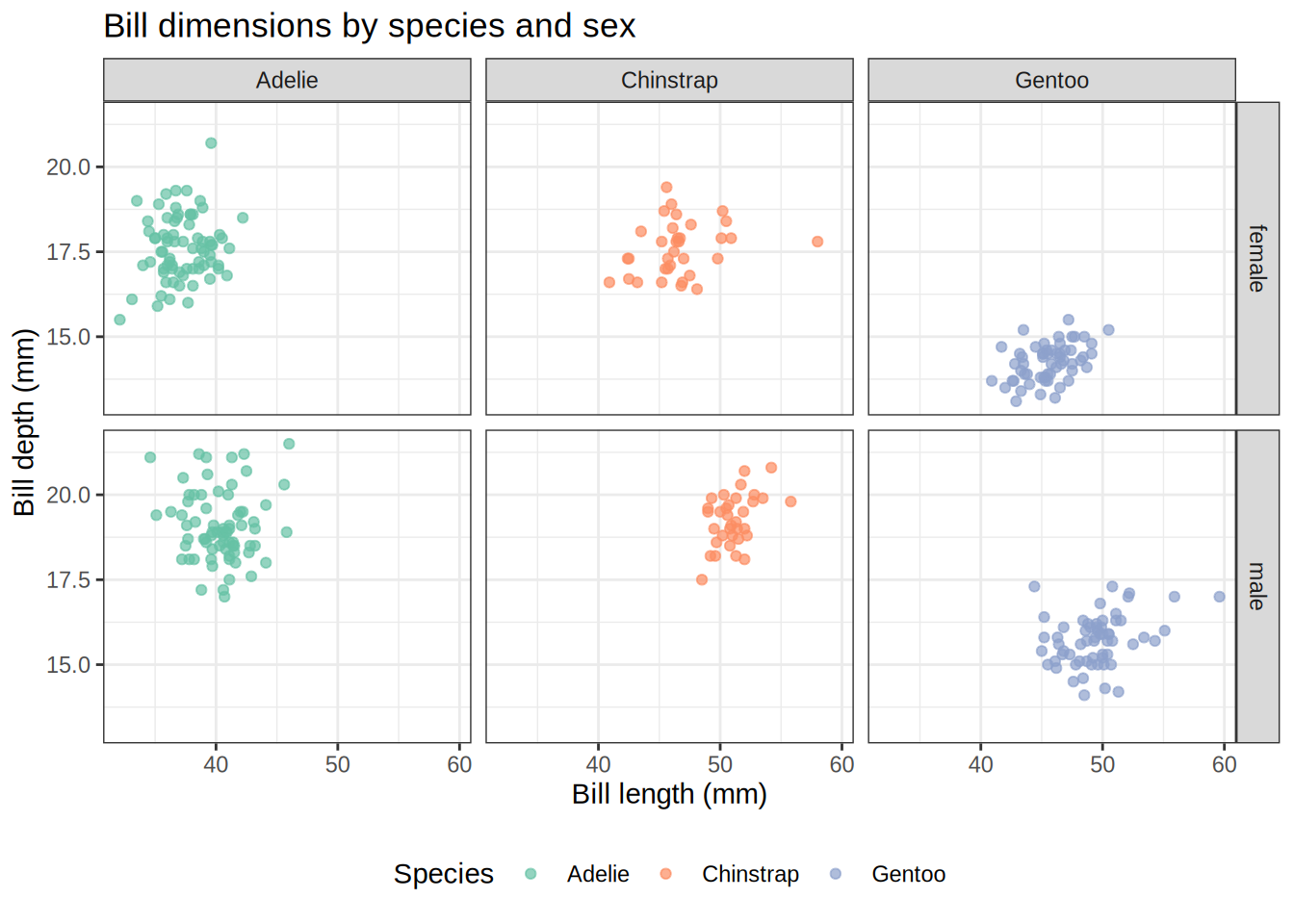Click the orange Chinstrap legend dot

[x=665, y=874]
